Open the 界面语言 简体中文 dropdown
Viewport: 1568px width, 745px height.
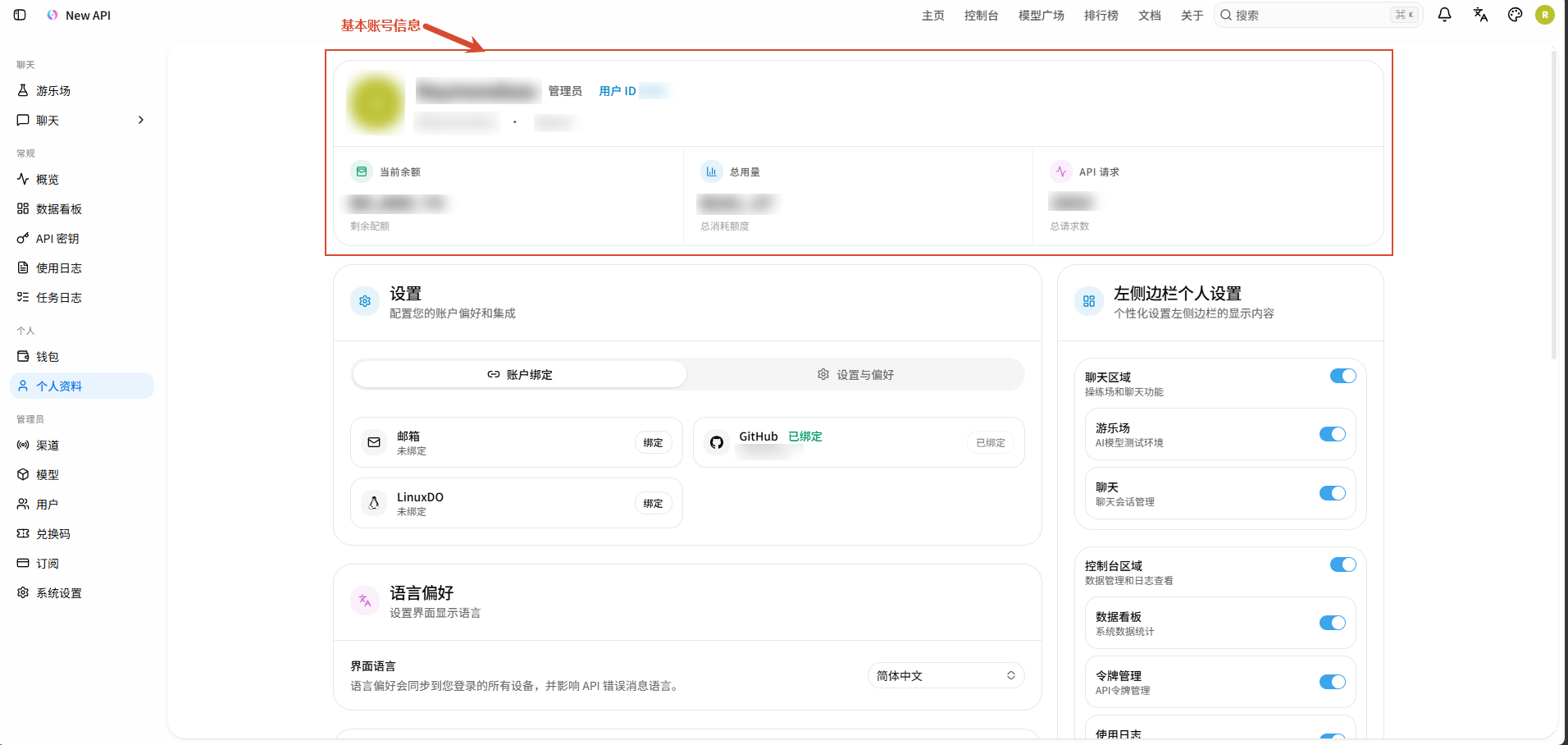point(946,675)
